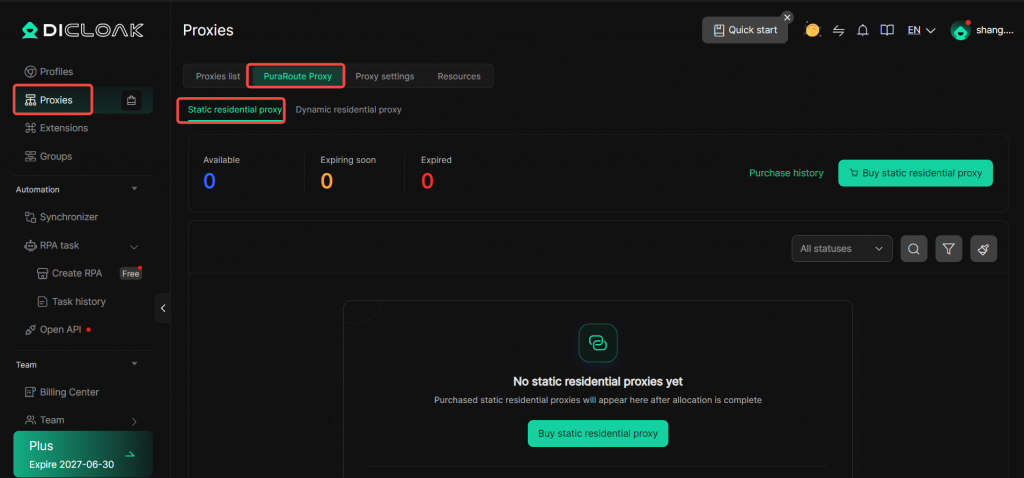The image size is (1024, 478).
Task: Open the shopping bag icon beside Proxies
Action: pos(131,100)
